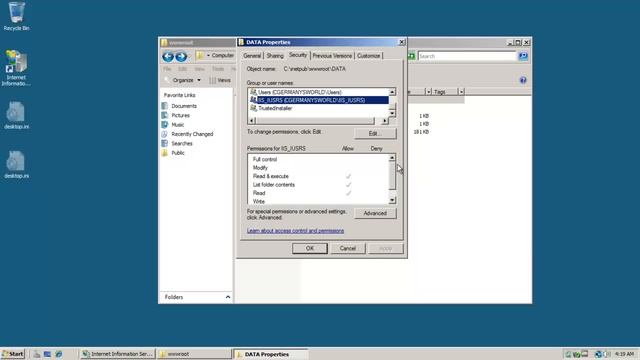Click the Apply button

point(385,248)
